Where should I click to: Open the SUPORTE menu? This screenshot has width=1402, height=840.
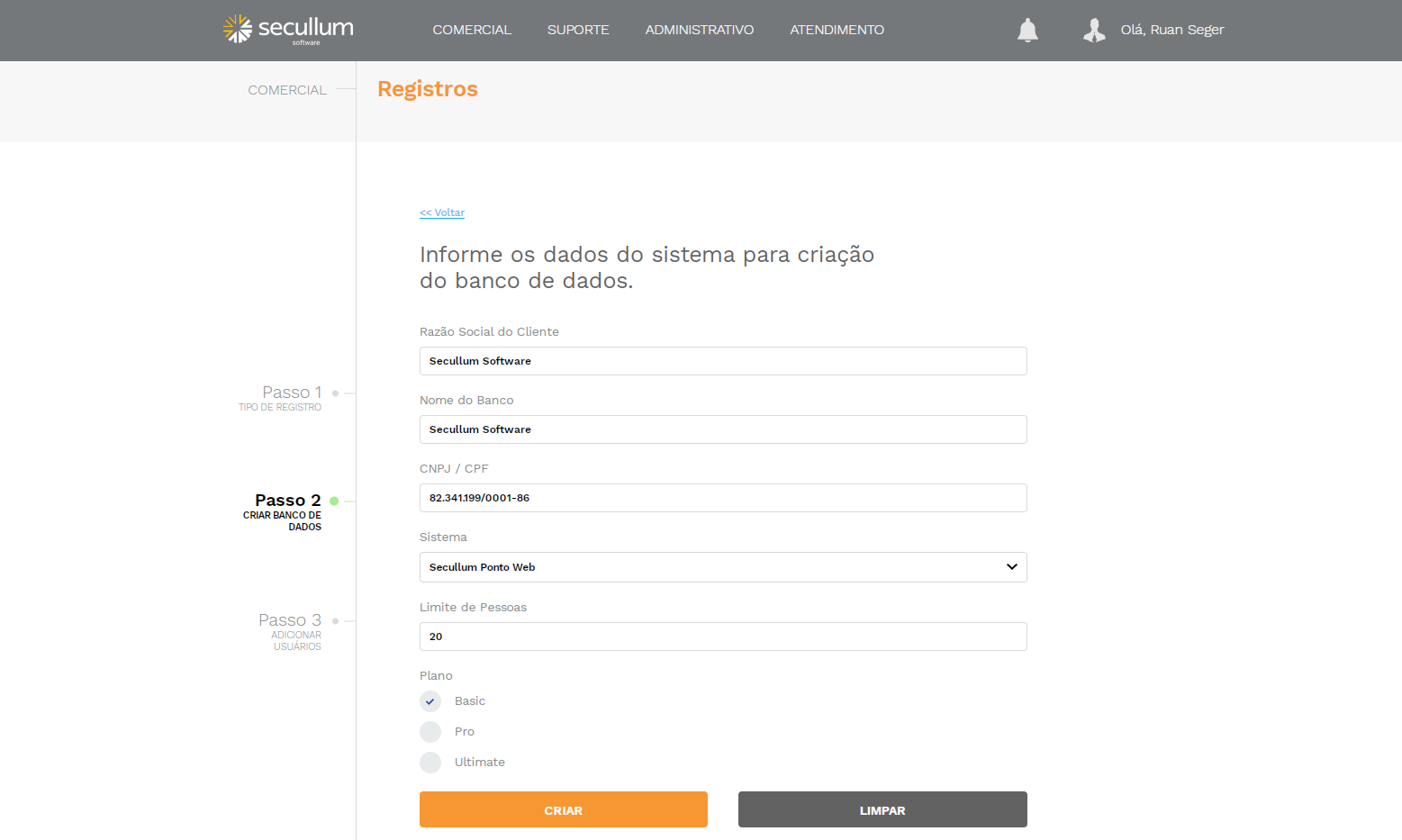(578, 30)
